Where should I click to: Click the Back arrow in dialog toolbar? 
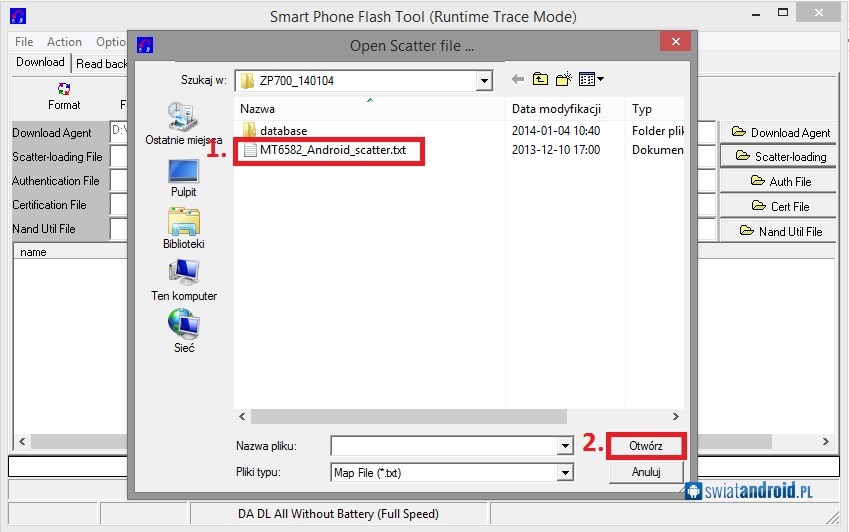tap(517, 80)
